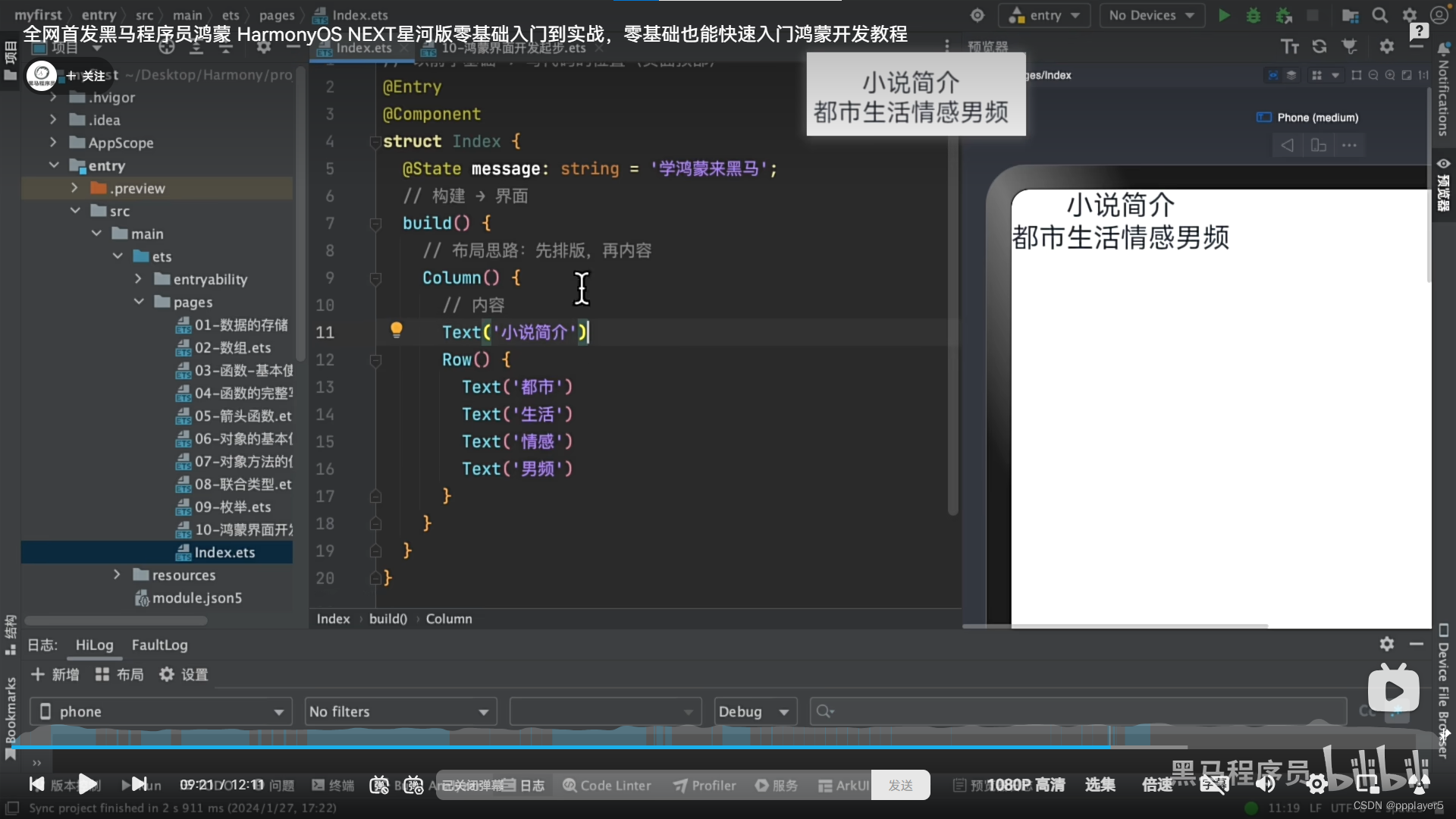Refresh the previewer panel
1456x819 pixels.
[x=1319, y=47]
